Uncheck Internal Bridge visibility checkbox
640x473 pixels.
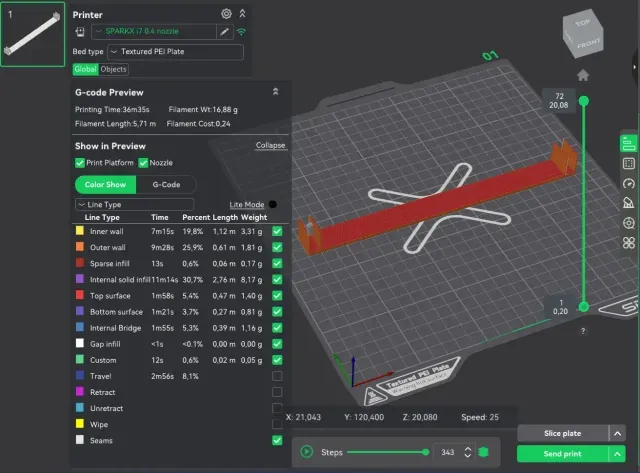coord(277,328)
